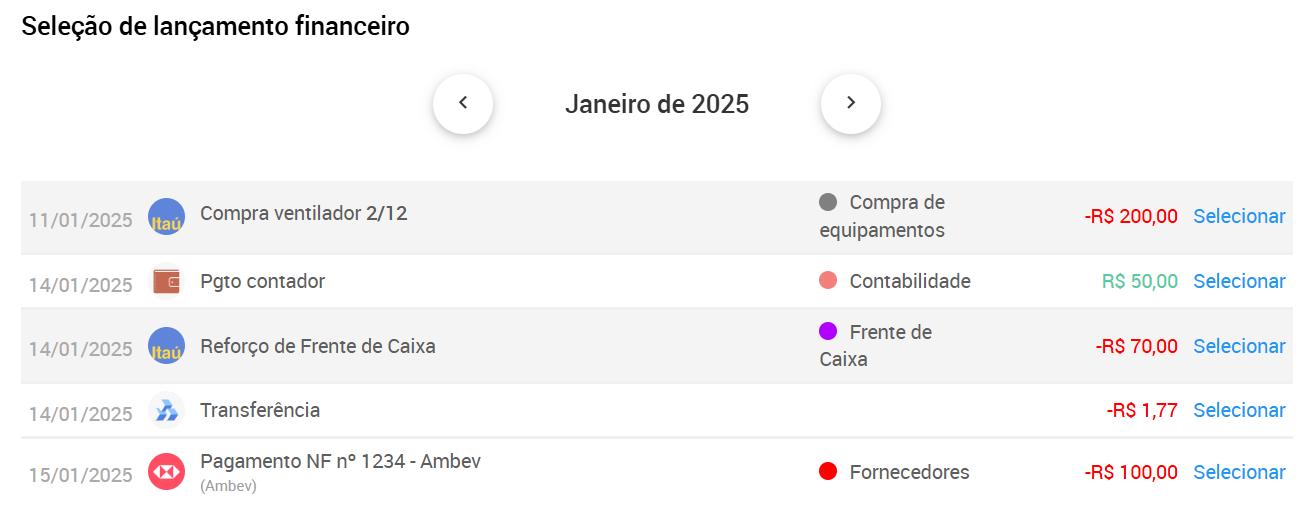The image size is (1302, 526).
Task: Click red bank icon on Ambev payment
Action: click(x=166, y=472)
